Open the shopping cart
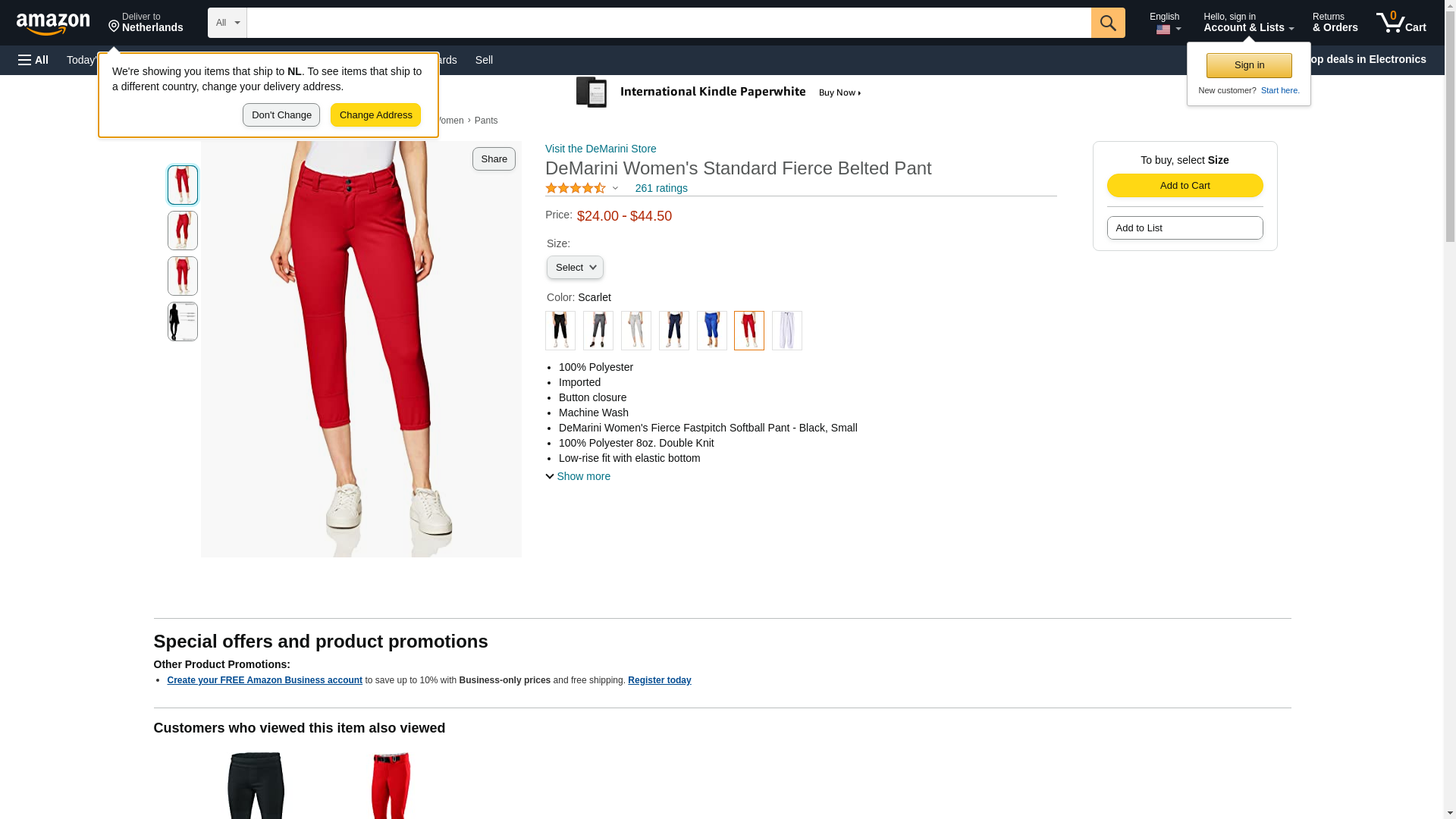The height and width of the screenshot is (819, 1456). (1401, 23)
